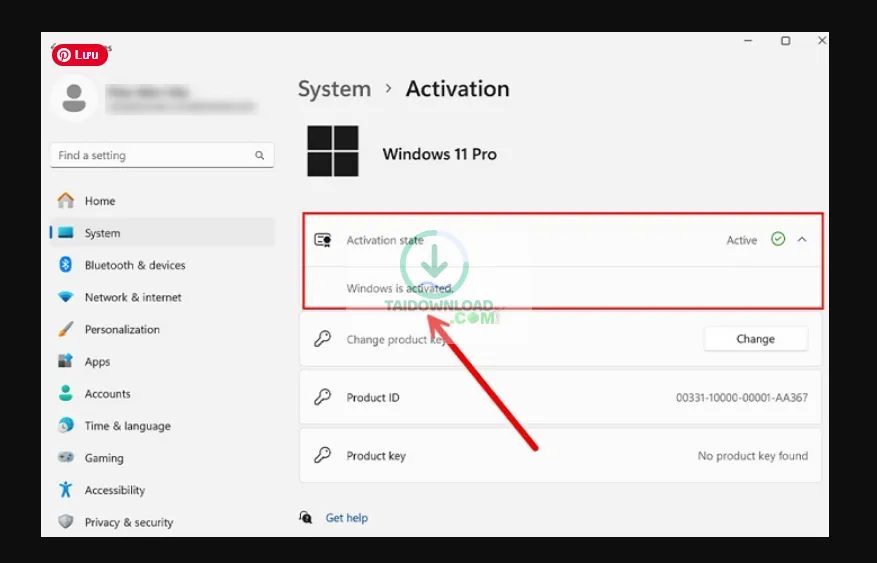
Task: Open the Apps settings page
Action: coord(162,361)
